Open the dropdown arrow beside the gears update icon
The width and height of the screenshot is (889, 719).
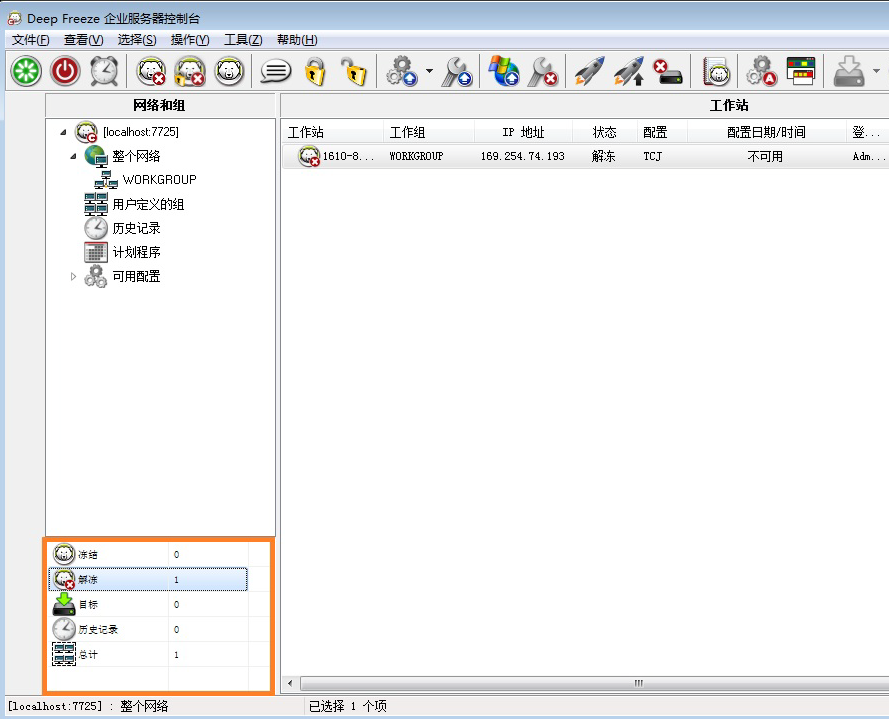(x=429, y=71)
